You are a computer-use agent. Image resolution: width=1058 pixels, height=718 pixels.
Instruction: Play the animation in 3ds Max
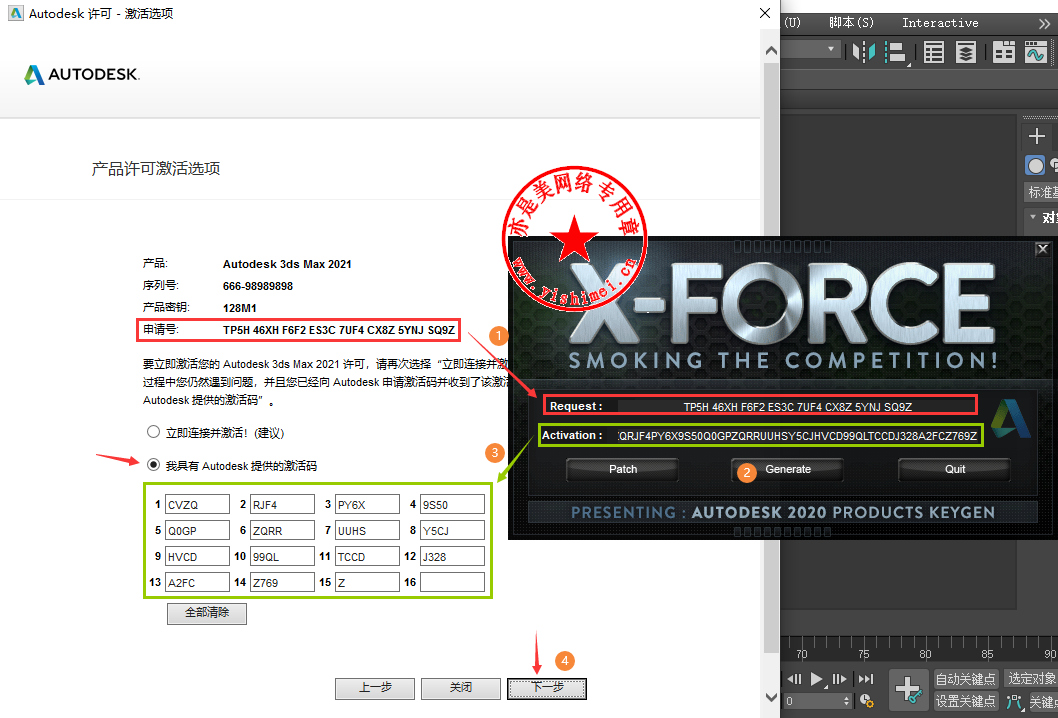pyautogui.click(x=818, y=679)
